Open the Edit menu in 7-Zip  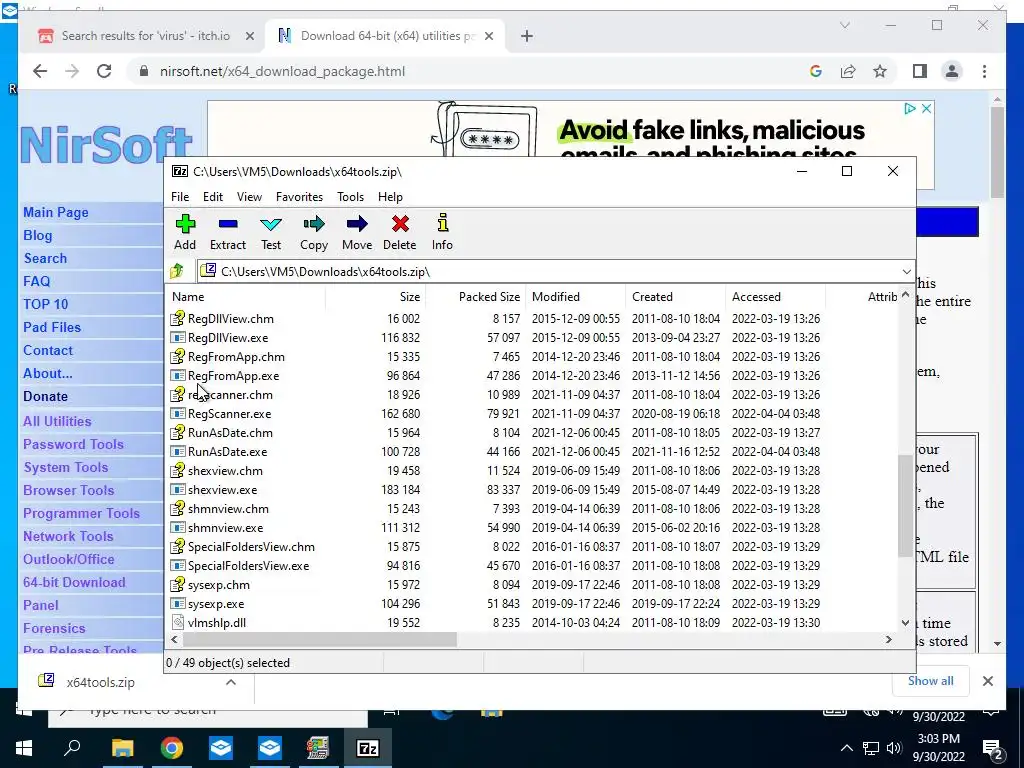[213, 197]
